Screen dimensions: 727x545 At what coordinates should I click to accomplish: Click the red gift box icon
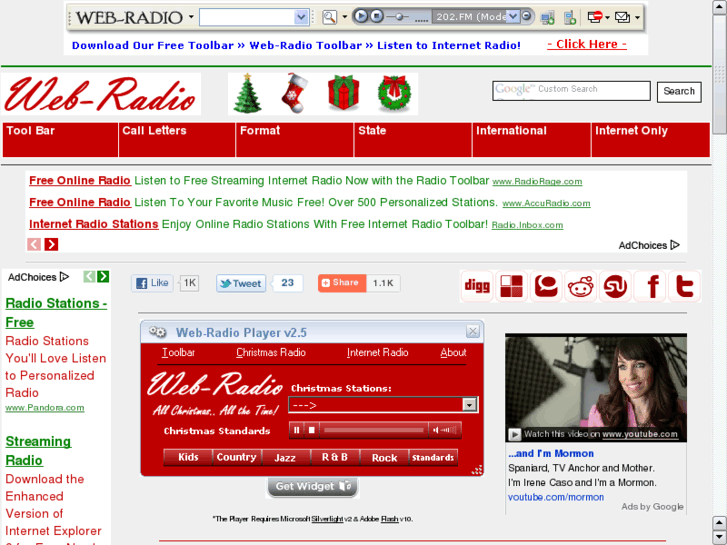point(344,93)
